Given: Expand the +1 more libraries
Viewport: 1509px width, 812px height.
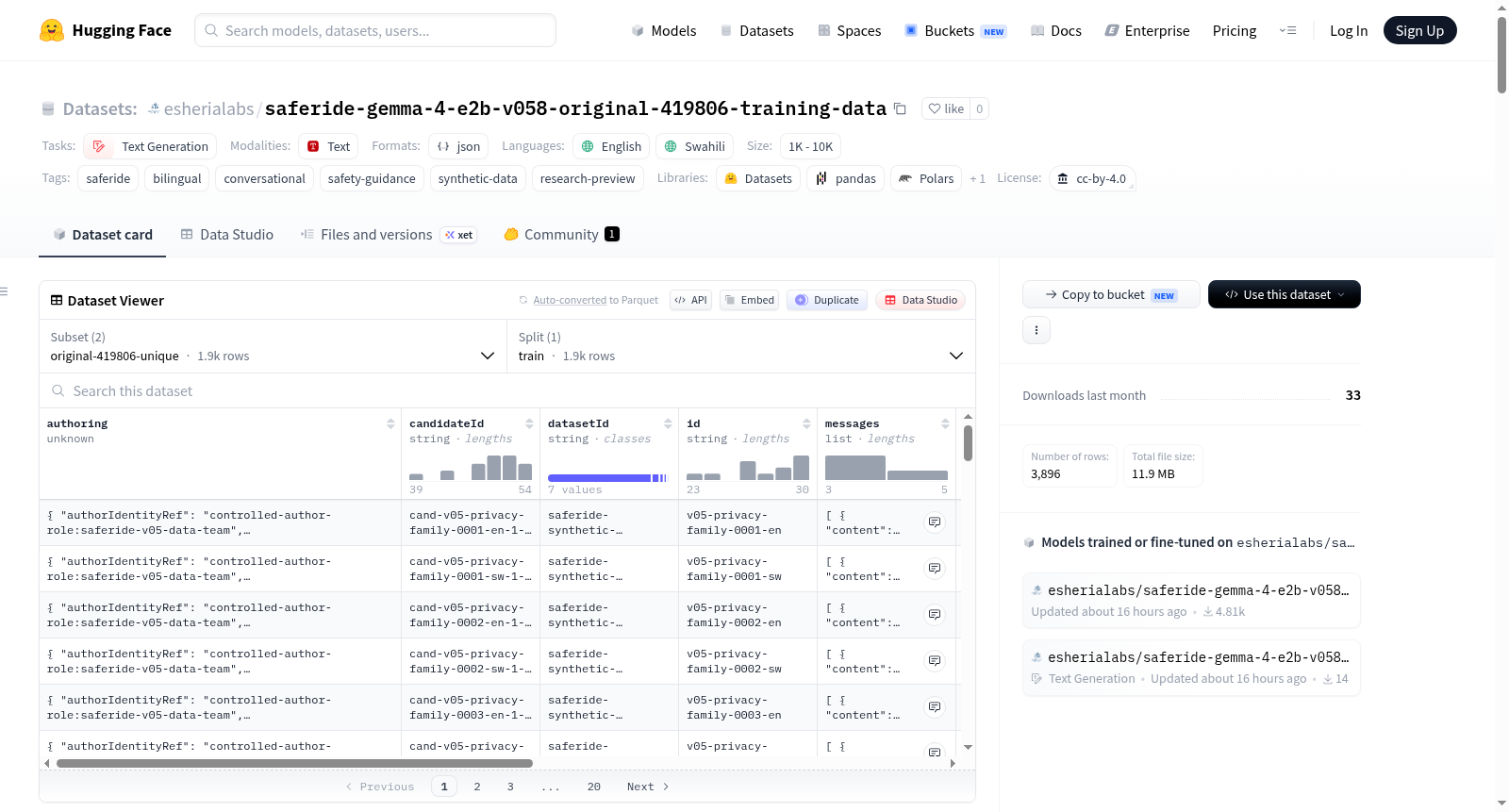Looking at the screenshot, I should pyautogui.click(x=977, y=178).
